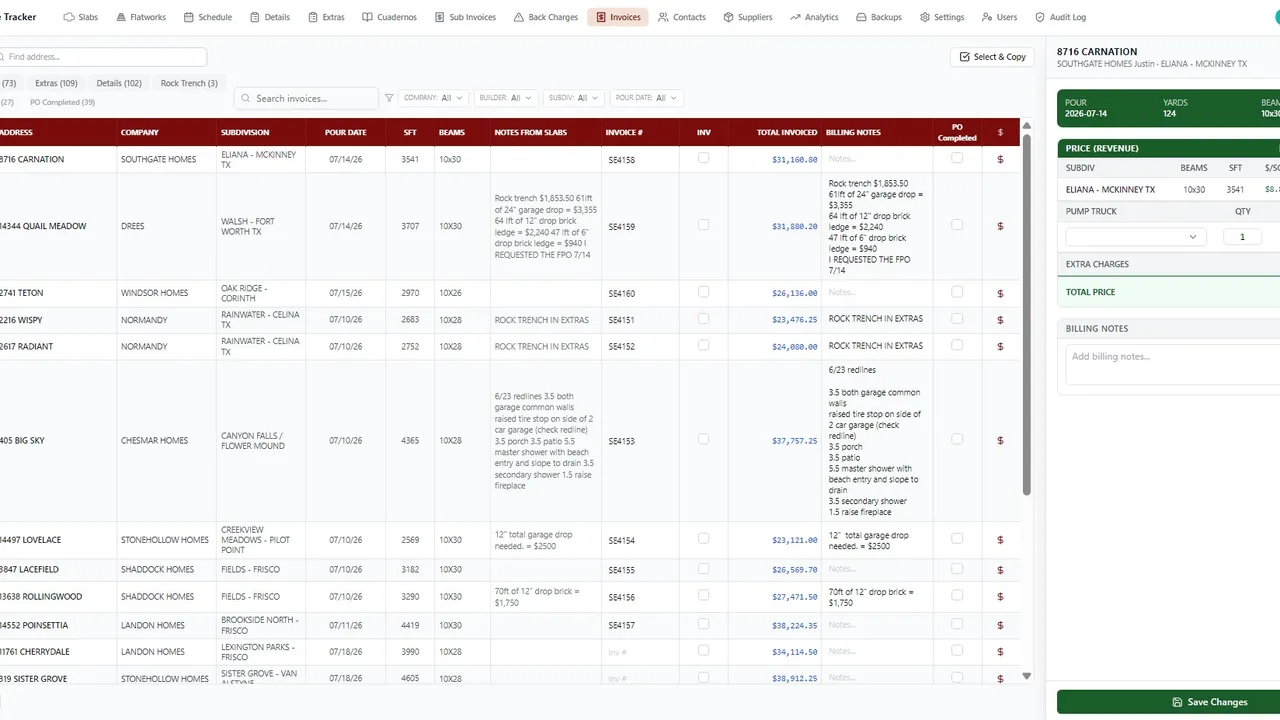The width and height of the screenshot is (1280, 720).
Task: Open the Builder filter dropdown
Action: pyautogui.click(x=506, y=98)
